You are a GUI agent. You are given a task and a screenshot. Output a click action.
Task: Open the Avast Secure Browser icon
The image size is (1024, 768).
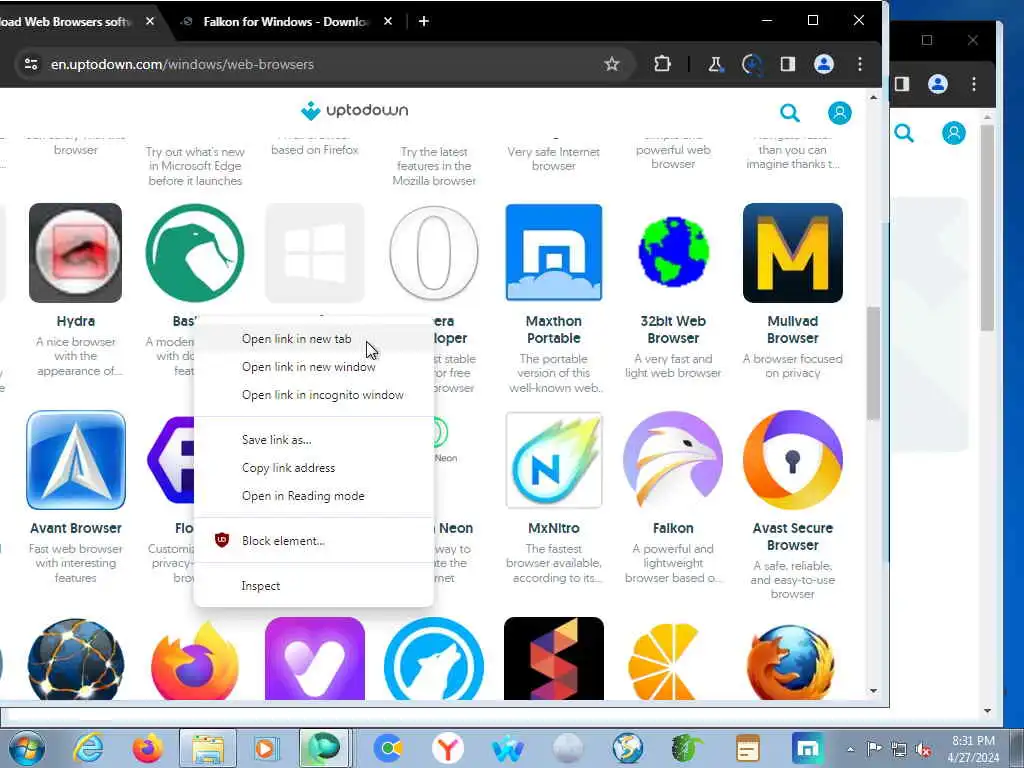[793, 460]
